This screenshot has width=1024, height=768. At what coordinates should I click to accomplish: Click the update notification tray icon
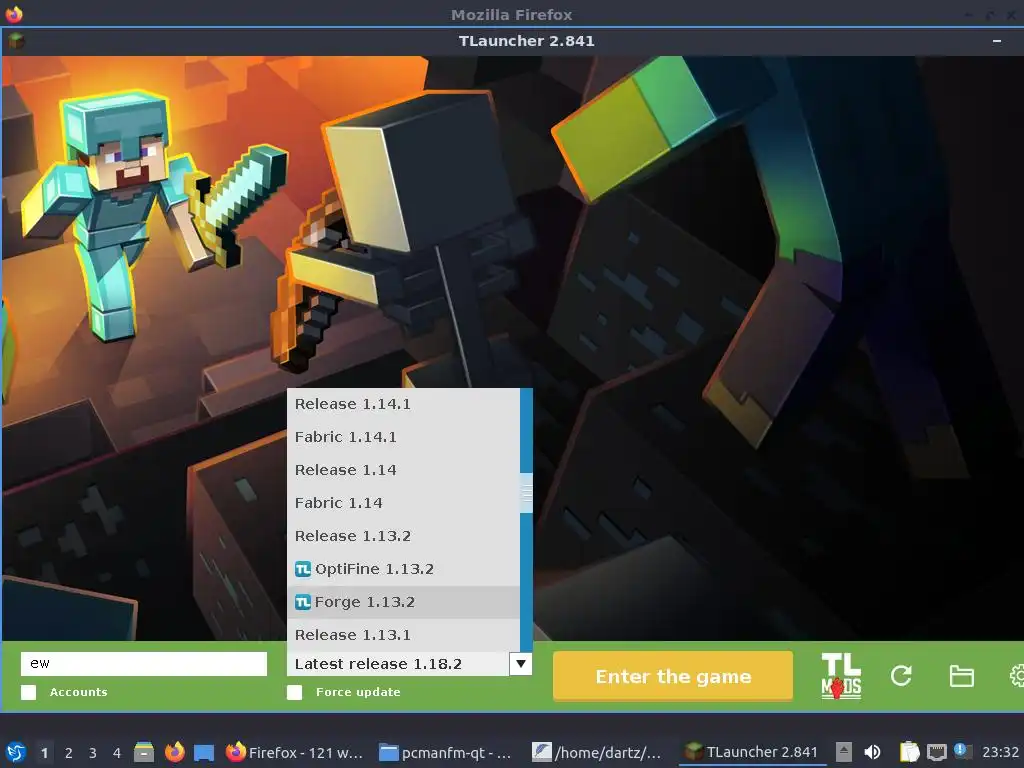coord(962,751)
